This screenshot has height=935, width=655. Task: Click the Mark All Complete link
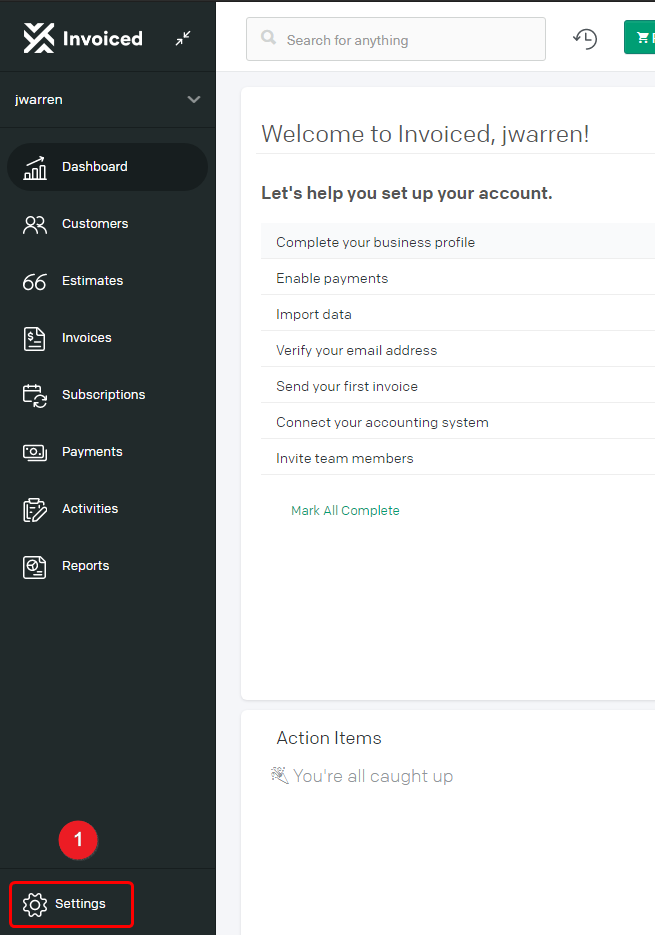click(x=345, y=510)
